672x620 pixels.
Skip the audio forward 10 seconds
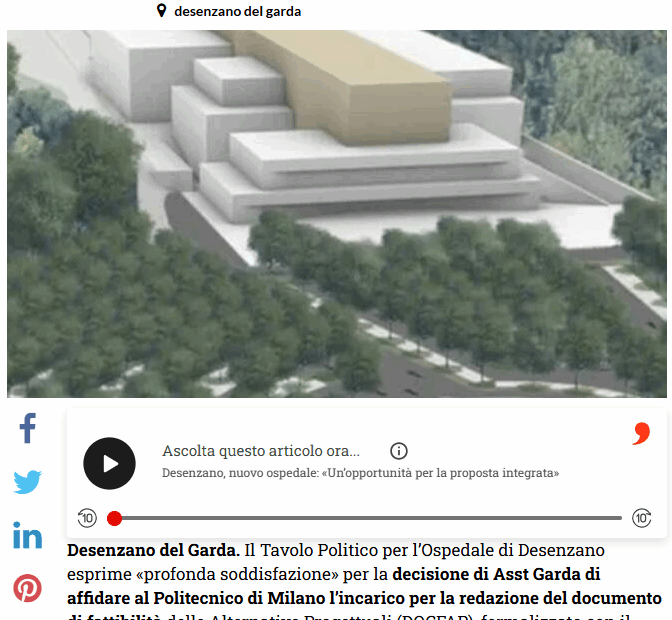[x=641, y=518]
